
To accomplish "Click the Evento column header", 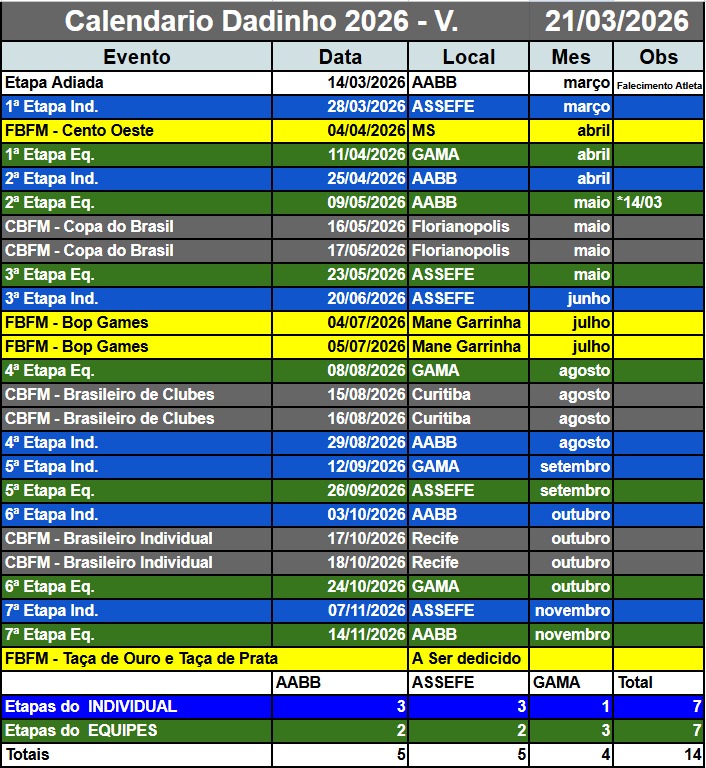I will coord(137,57).
